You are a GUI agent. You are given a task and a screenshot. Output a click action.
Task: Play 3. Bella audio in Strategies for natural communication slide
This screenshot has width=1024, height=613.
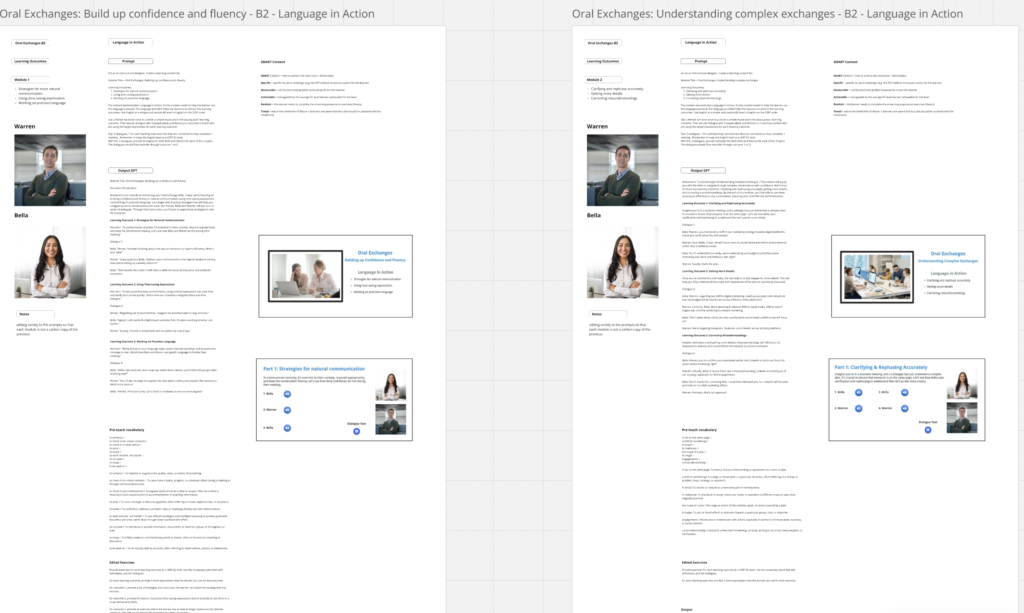[287, 427]
